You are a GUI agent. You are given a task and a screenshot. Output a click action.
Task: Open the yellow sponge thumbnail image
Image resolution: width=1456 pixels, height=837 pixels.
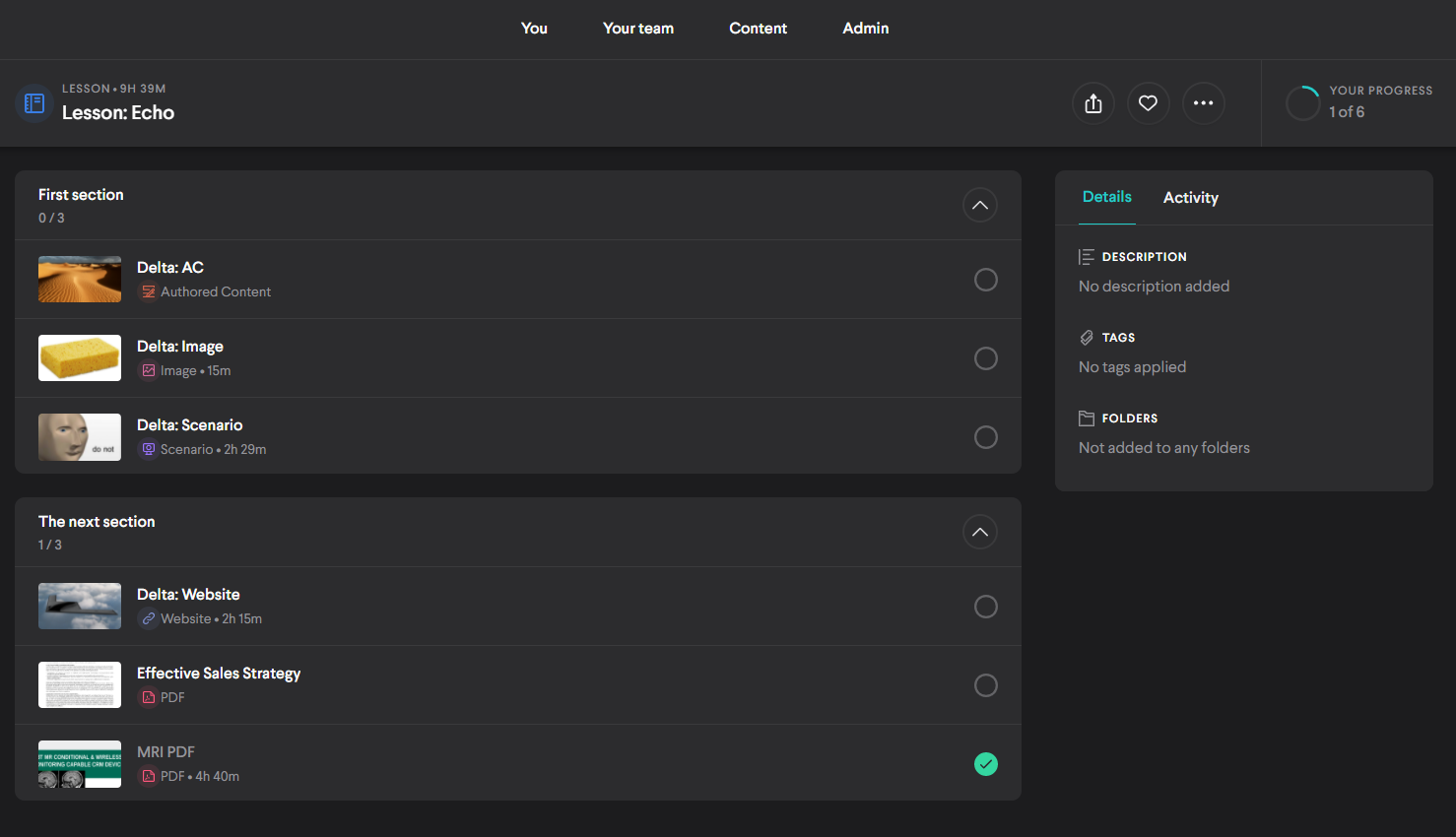[x=80, y=357]
